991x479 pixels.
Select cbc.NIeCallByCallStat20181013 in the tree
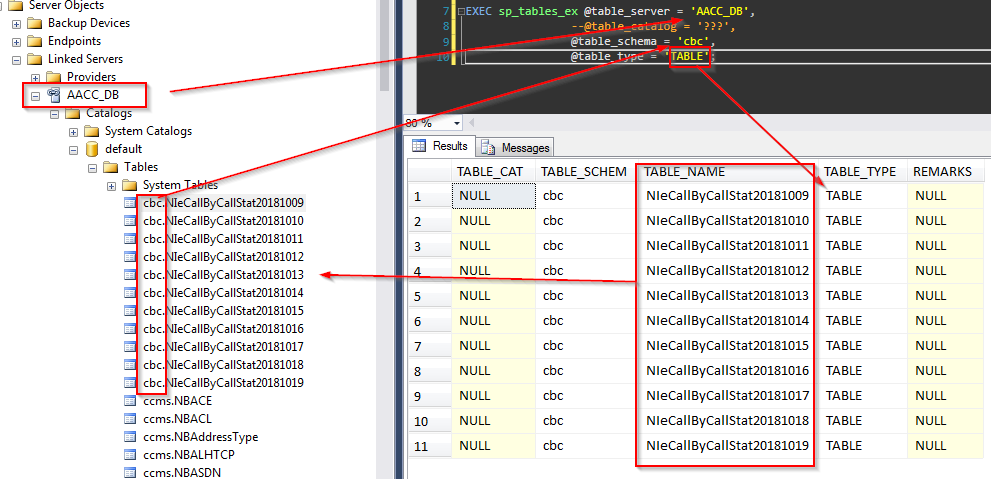223,275
